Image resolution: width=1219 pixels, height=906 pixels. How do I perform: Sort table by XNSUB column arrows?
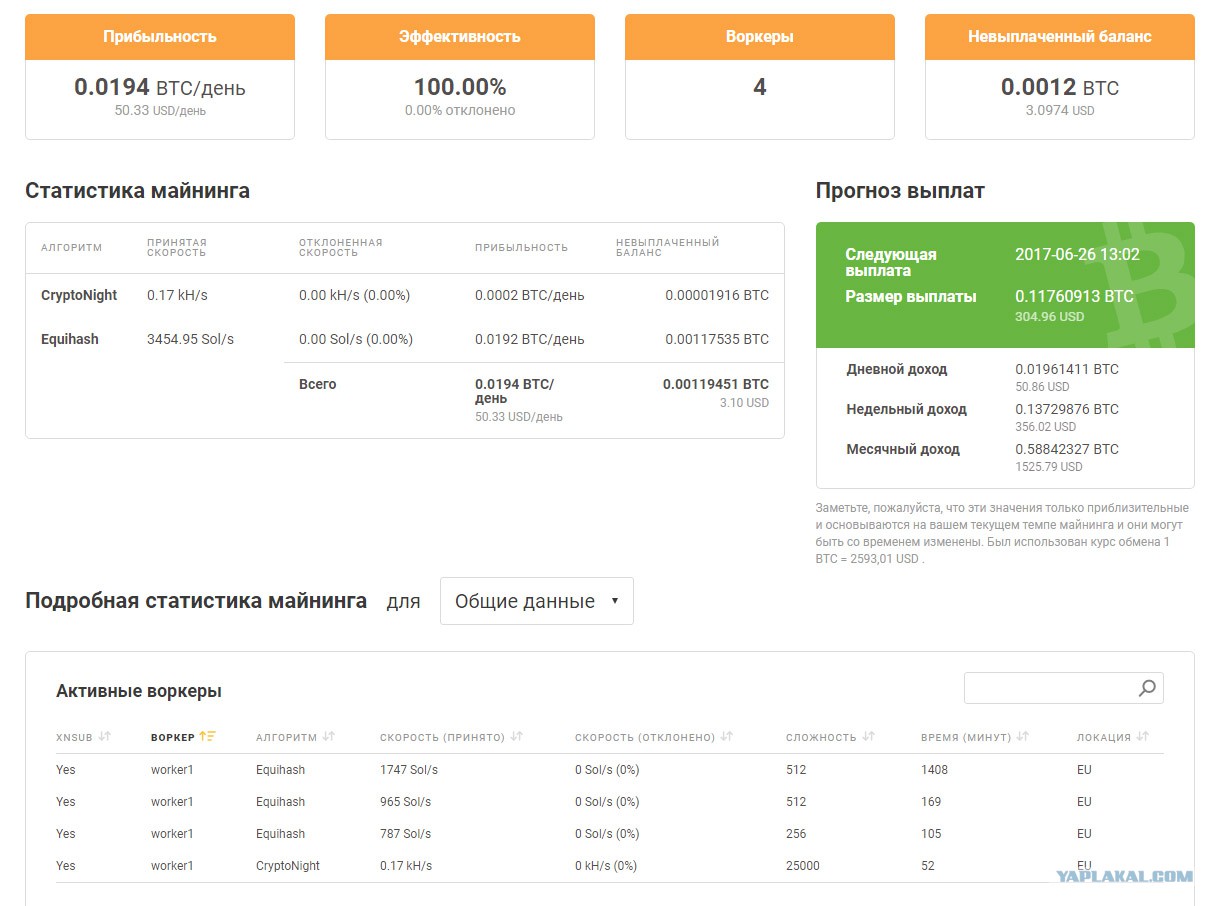point(105,737)
